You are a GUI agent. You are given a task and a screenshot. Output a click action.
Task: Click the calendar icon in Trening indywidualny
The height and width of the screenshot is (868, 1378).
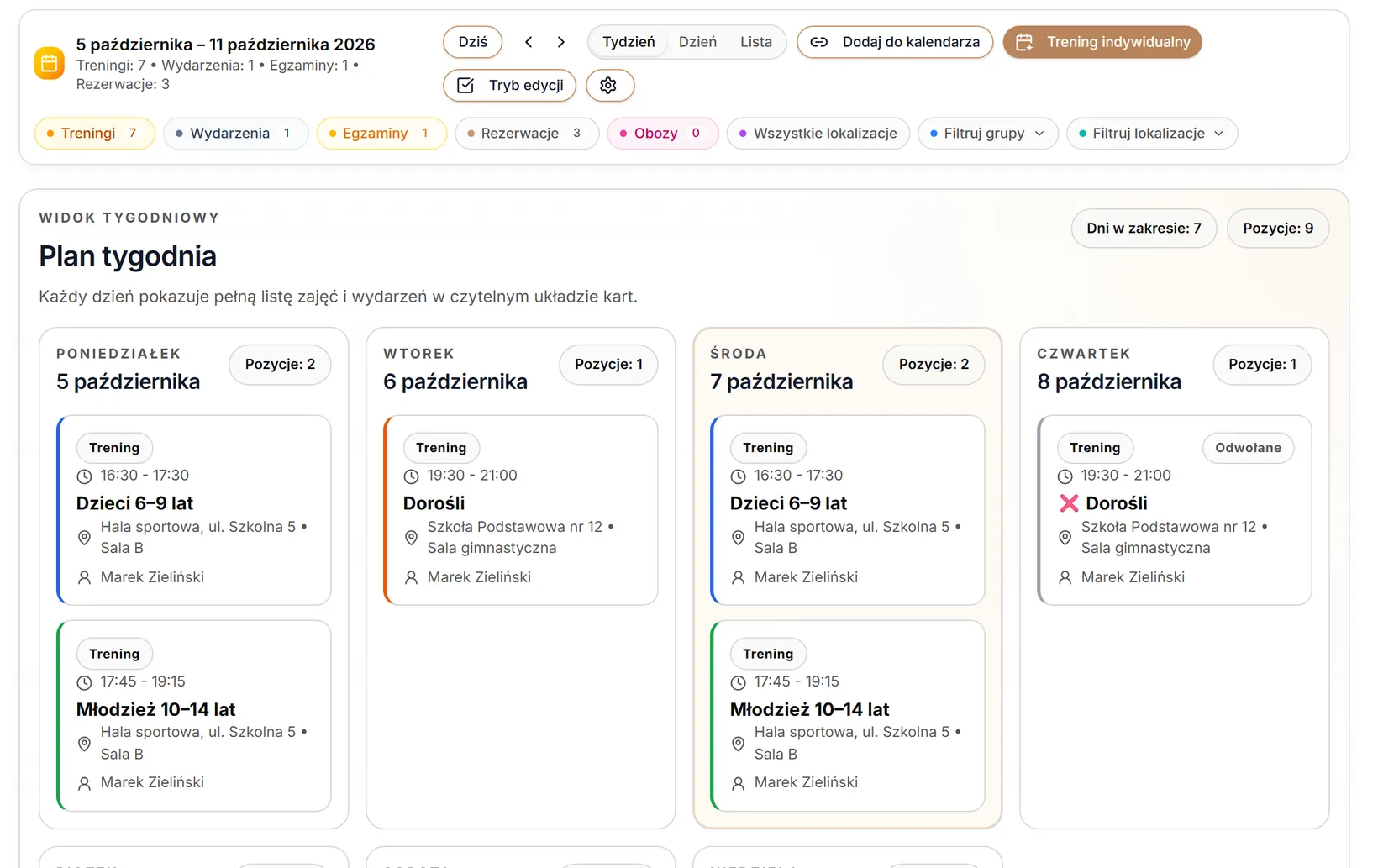(1024, 42)
